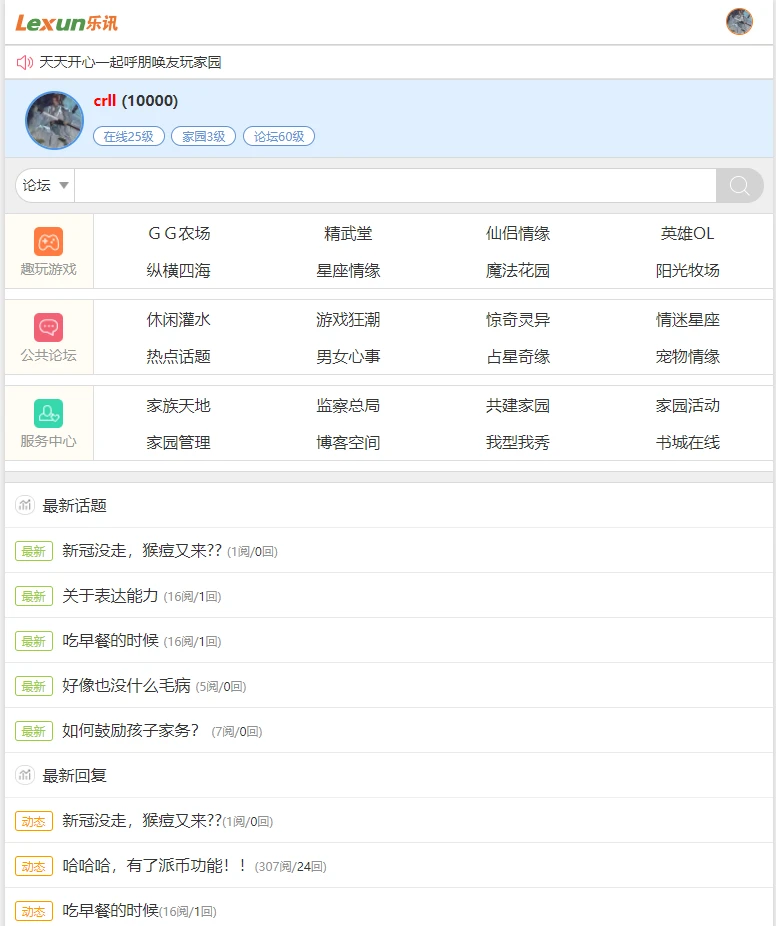Visit the 游戏狂潮 forum

pyautogui.click(x=348, y=319)
